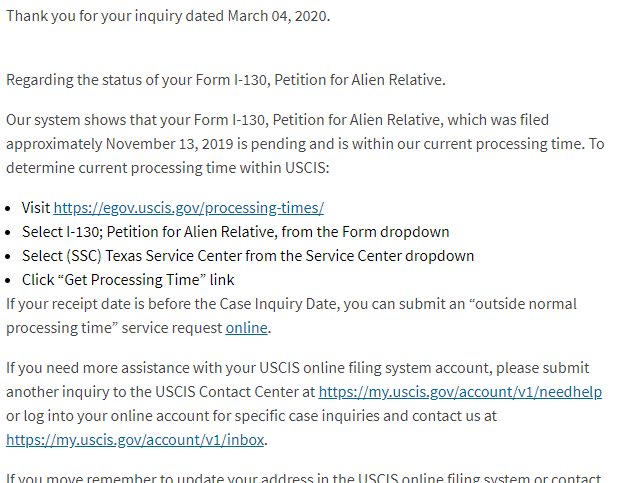The width and height of the screenshot is (627, 483).
Task: Click the date "March 04, 2020"
Action: pyautogui.click(x=278, y=16)
